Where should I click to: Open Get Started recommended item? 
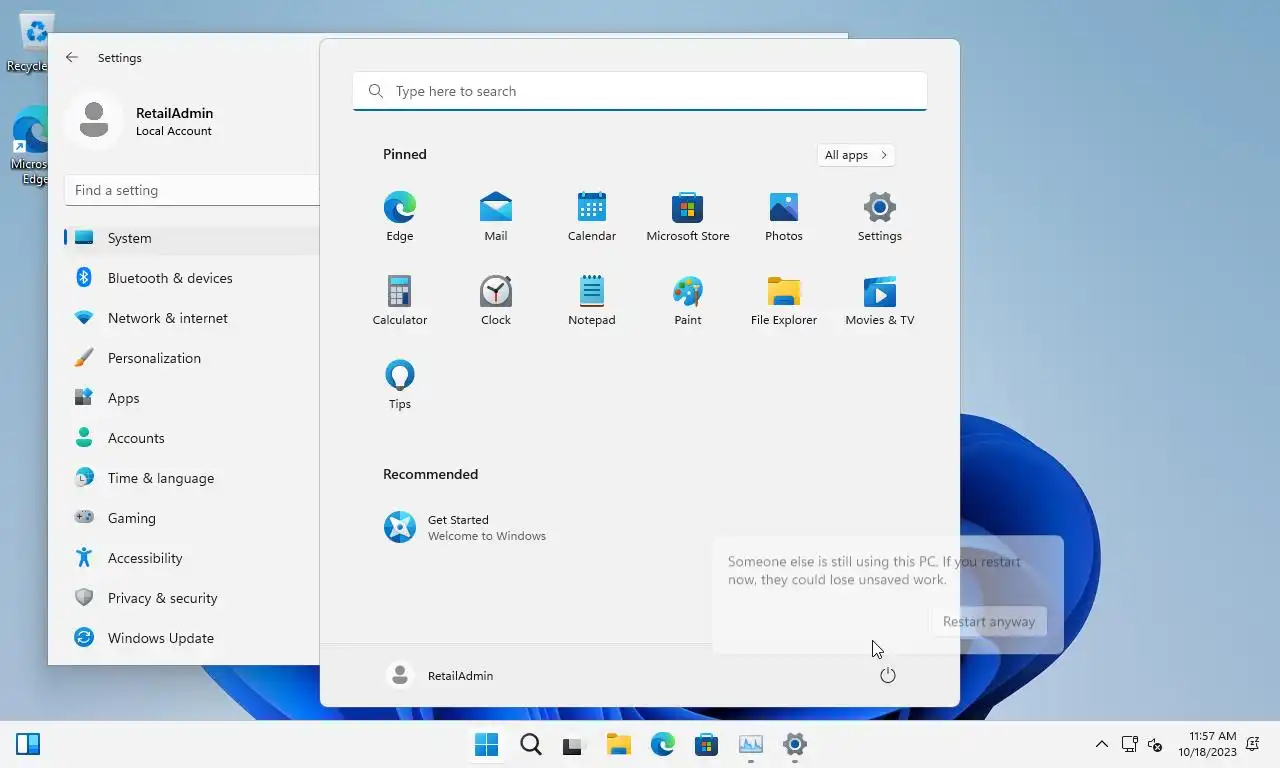coord(465,527)
